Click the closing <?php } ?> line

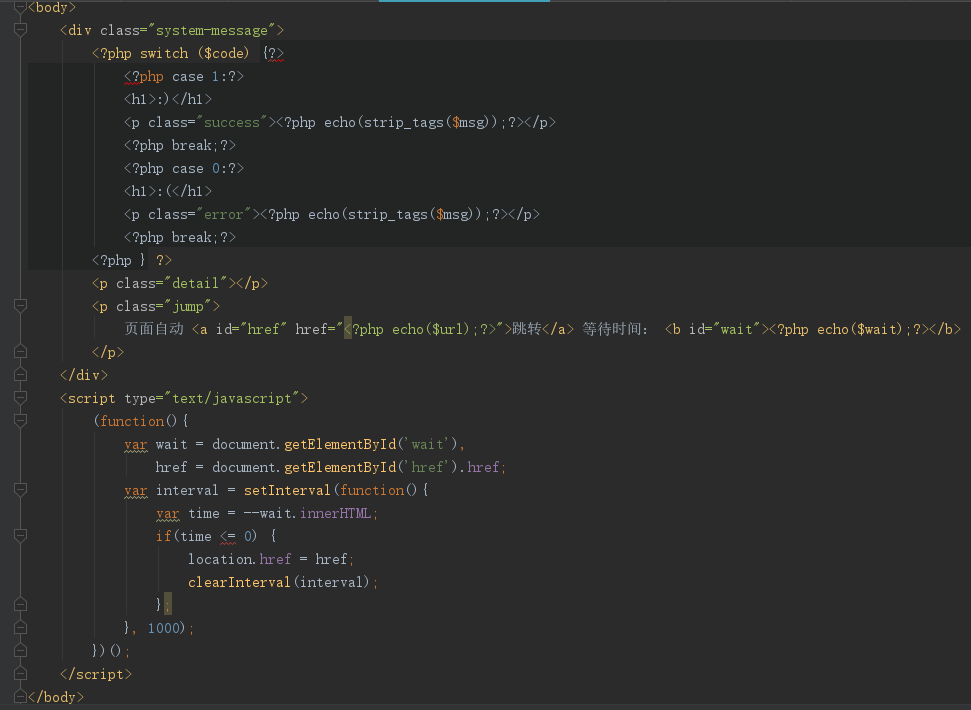(132, 261)
